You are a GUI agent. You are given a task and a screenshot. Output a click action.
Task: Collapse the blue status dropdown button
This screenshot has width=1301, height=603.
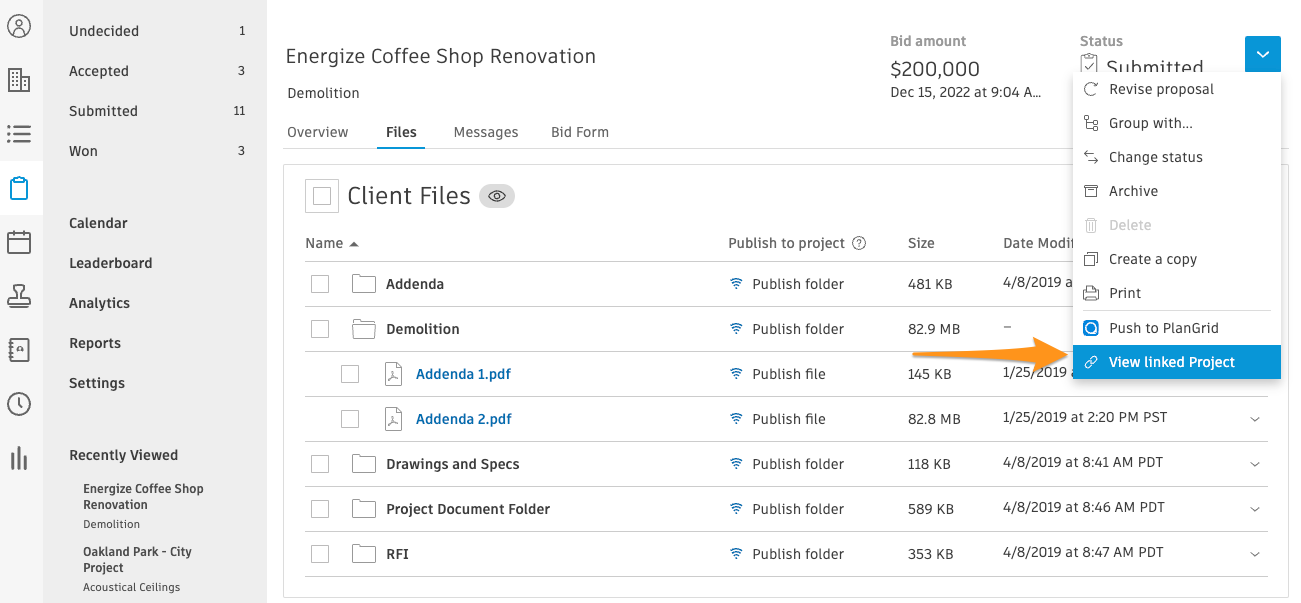(x=1263, y=54)
